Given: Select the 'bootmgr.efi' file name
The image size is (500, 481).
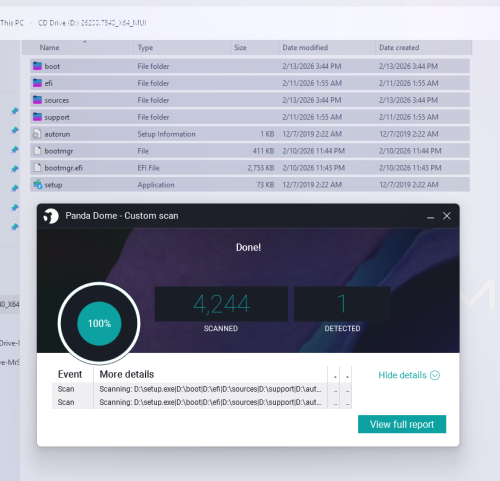Looking at the screenshot, I should click(64, 168).
